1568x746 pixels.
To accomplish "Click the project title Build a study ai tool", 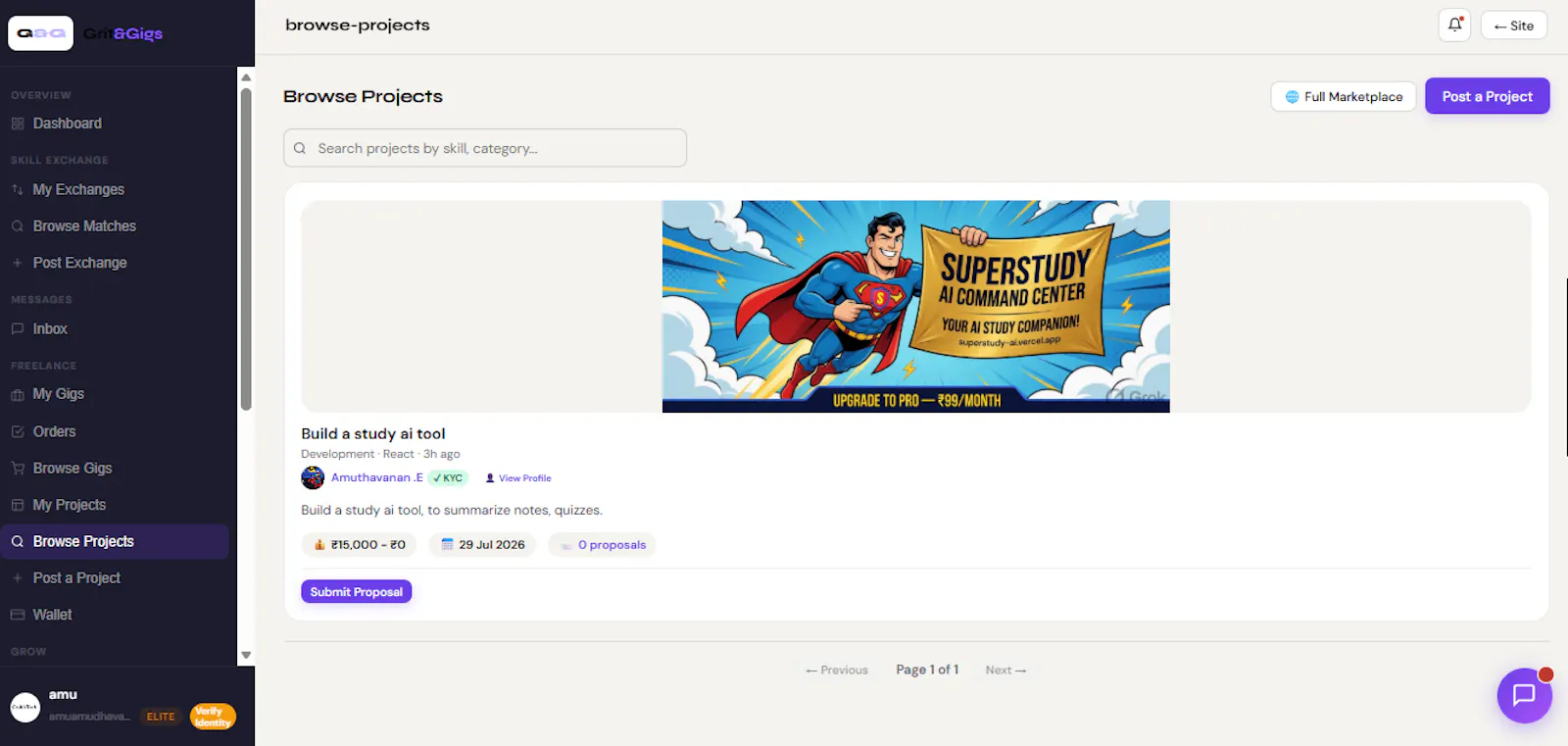I will (x=373, y=433).
